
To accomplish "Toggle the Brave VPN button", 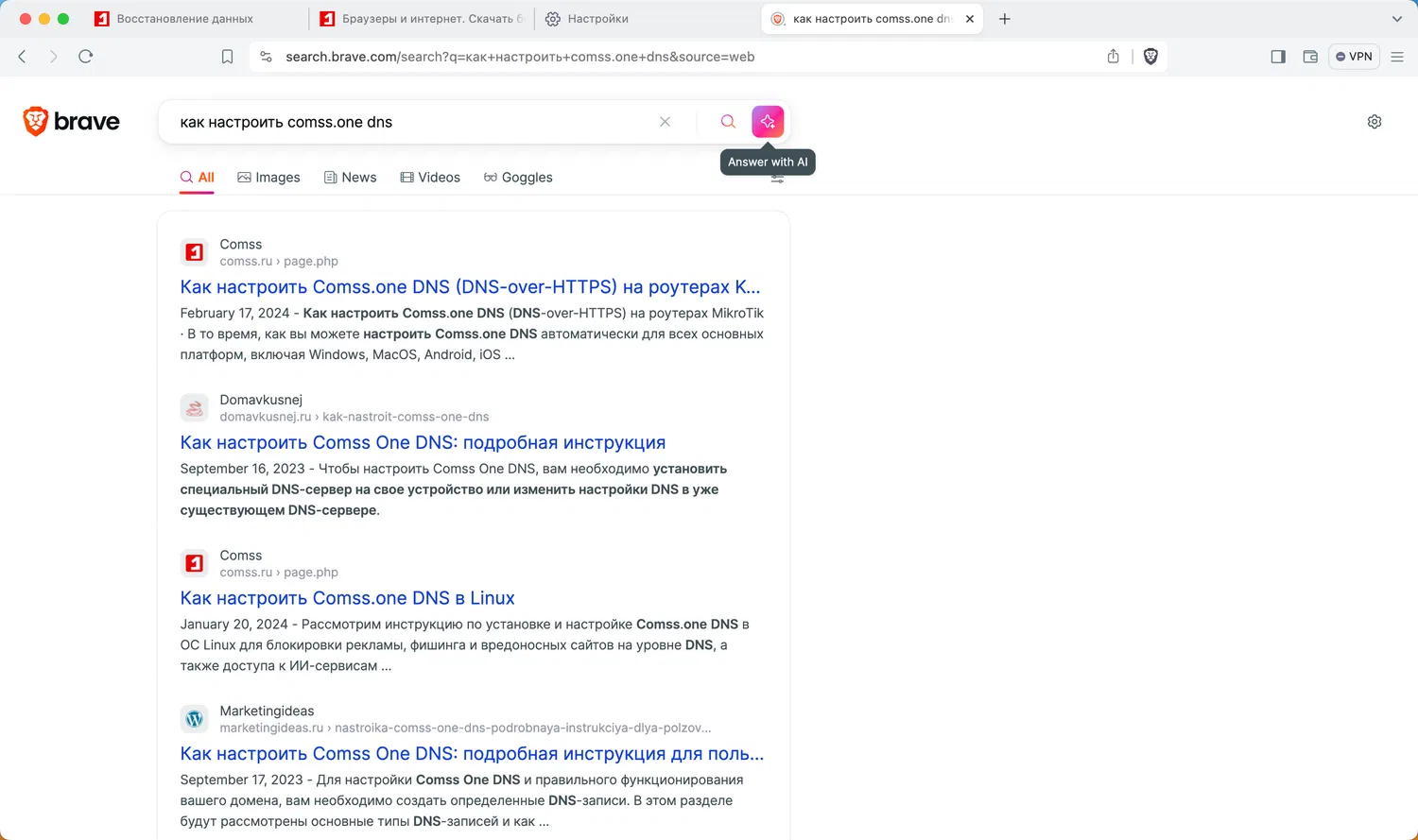I will (x=1354, y=57).
